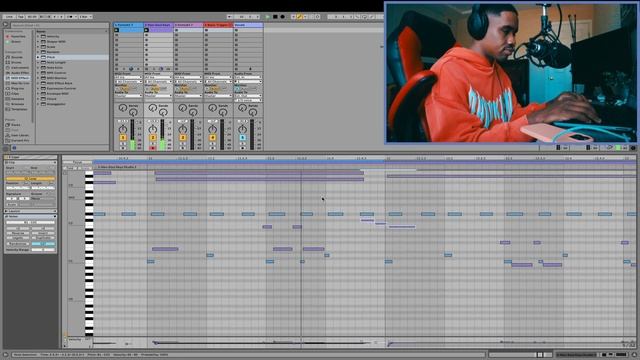Launch the clip in track 2's first slot
640x360 pixels.
[x=146, y=30]
